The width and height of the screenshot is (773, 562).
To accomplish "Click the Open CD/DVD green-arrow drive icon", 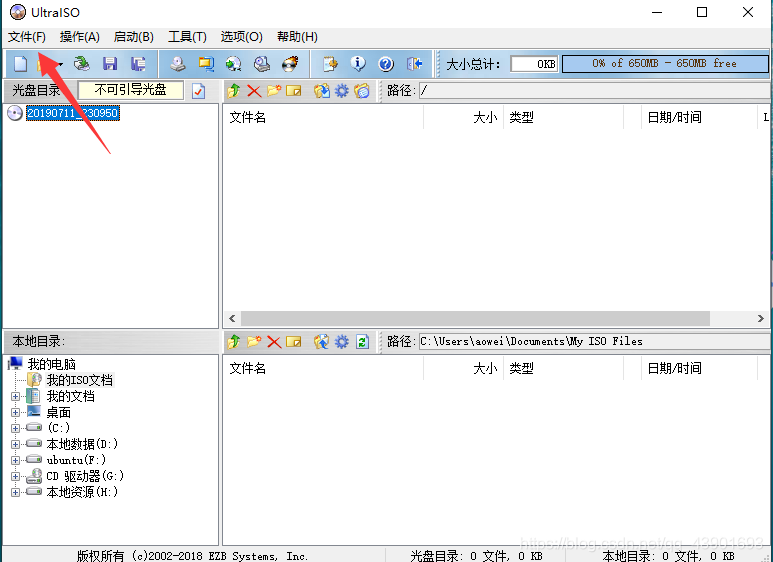I will point(81,64).
